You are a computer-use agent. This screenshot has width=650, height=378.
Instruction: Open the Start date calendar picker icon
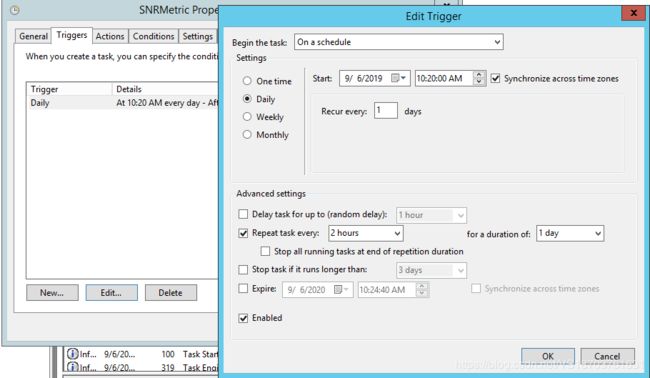[395, 78]
